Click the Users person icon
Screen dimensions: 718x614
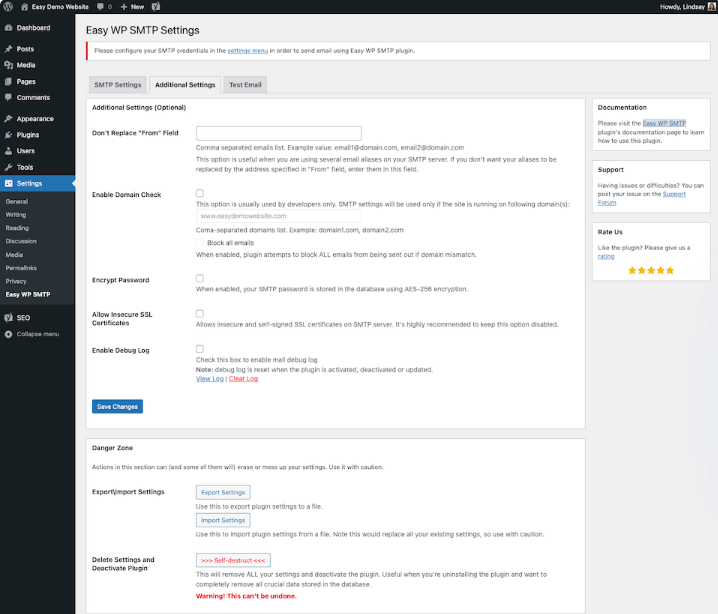click(8, 151)
